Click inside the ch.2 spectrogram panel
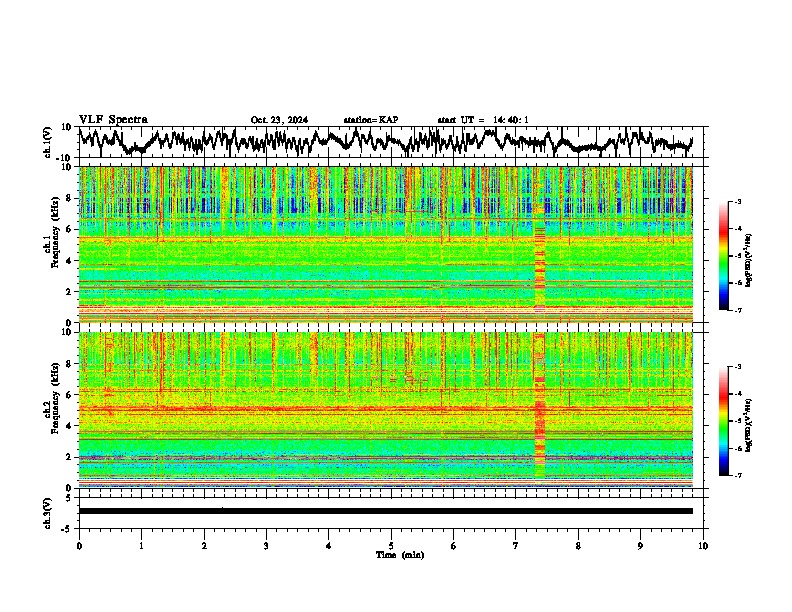 (x=385, y=410)
